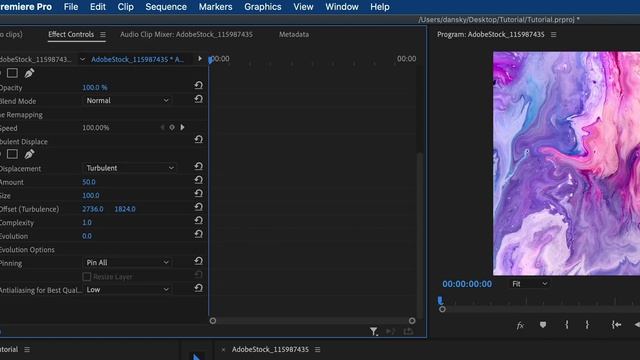Image resolution: width=640 pixels, height=360 pixels.
Task: Mark Out point in Program monitor
Action: (587, 325)
